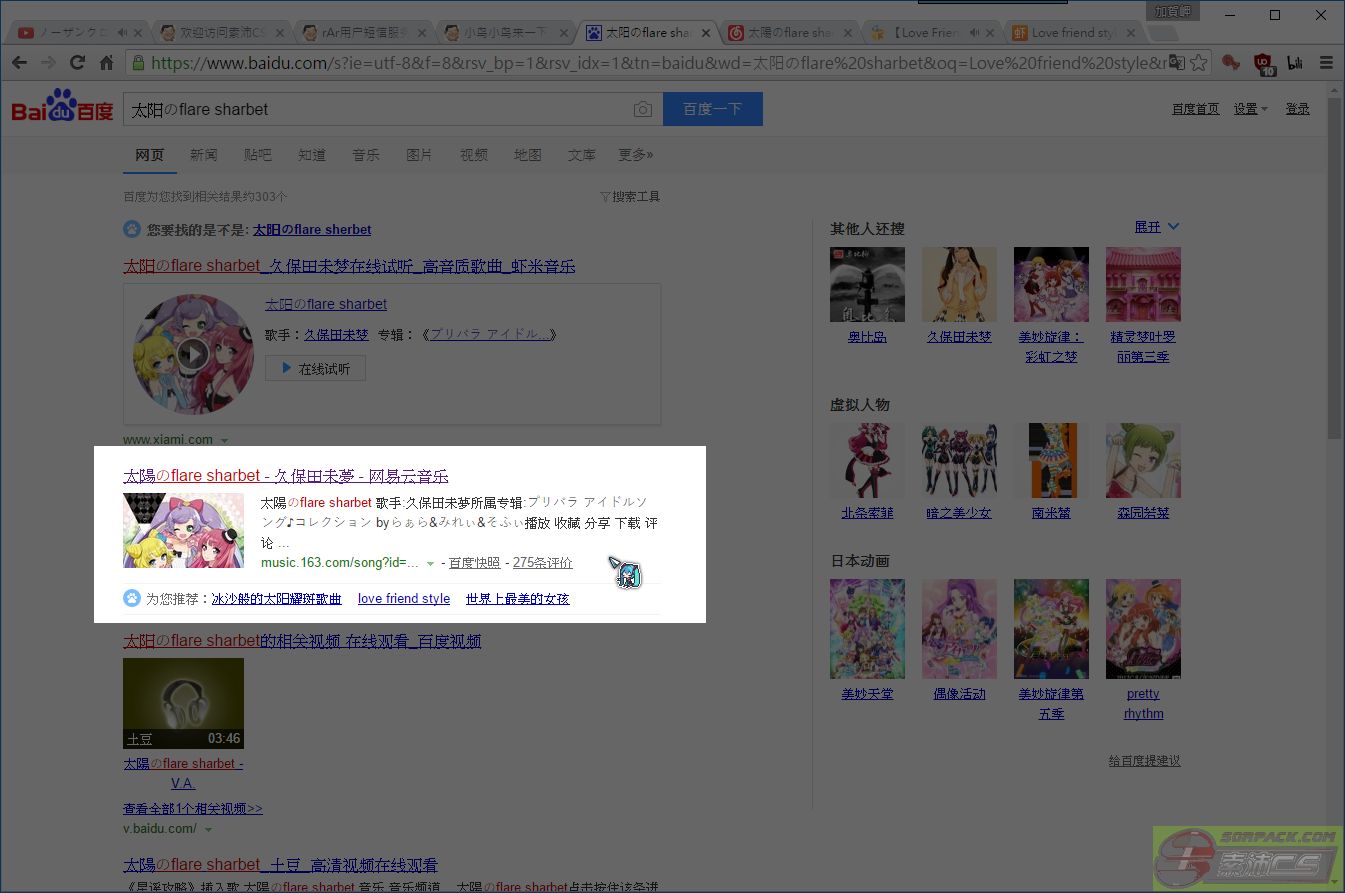Open the red extension icon beside the star

[x=1231, y=63]
